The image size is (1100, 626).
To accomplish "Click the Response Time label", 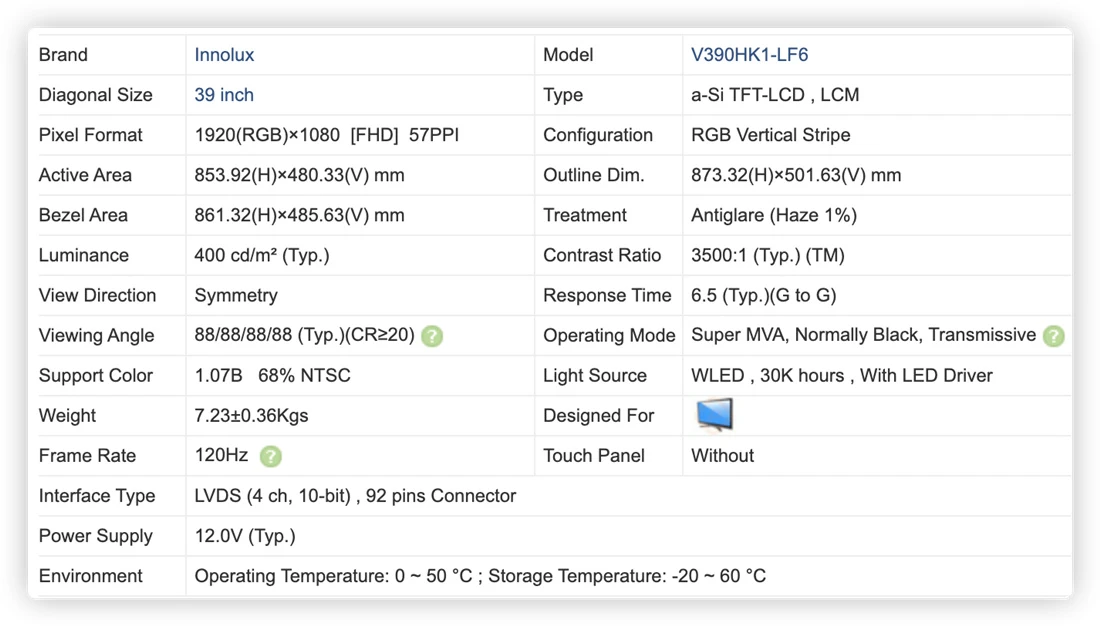I will click(607, 295).
